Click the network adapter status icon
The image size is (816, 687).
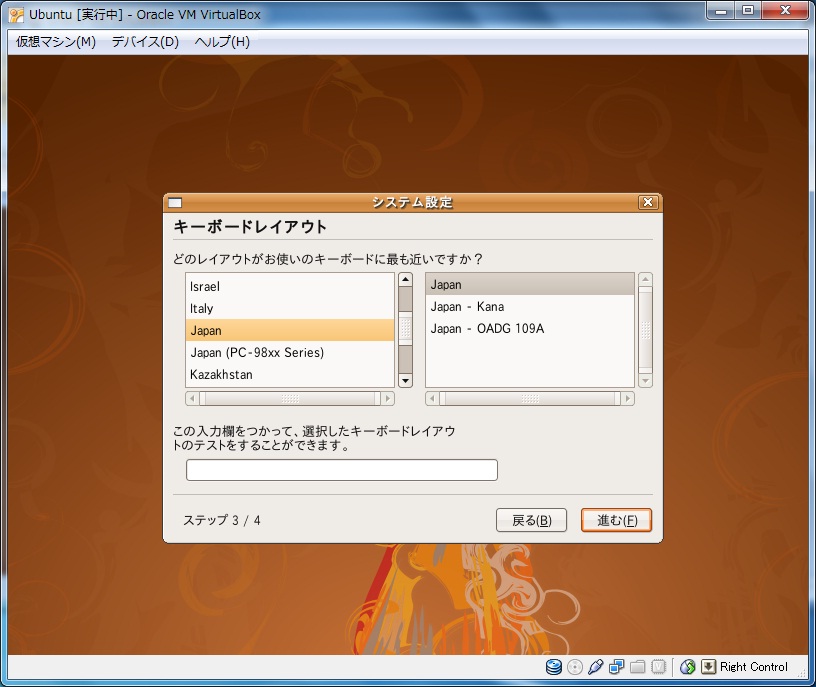click(617, 667)
